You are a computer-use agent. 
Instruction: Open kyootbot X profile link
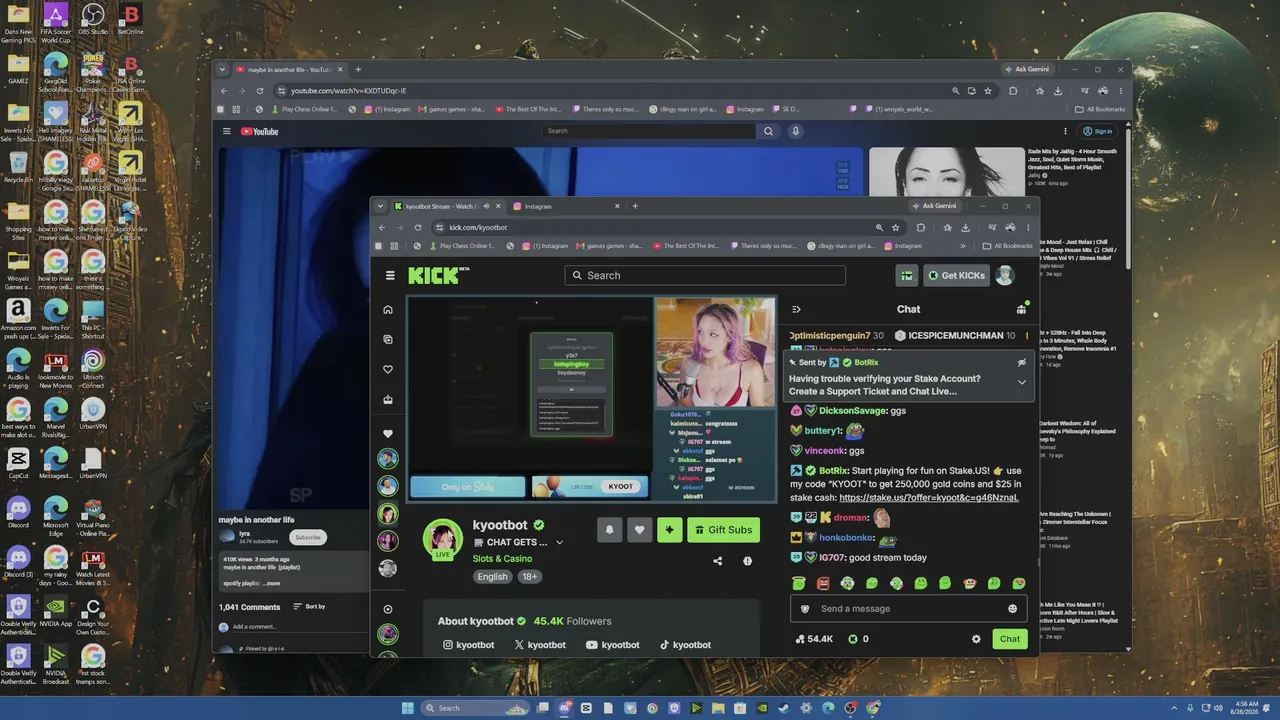540,645
